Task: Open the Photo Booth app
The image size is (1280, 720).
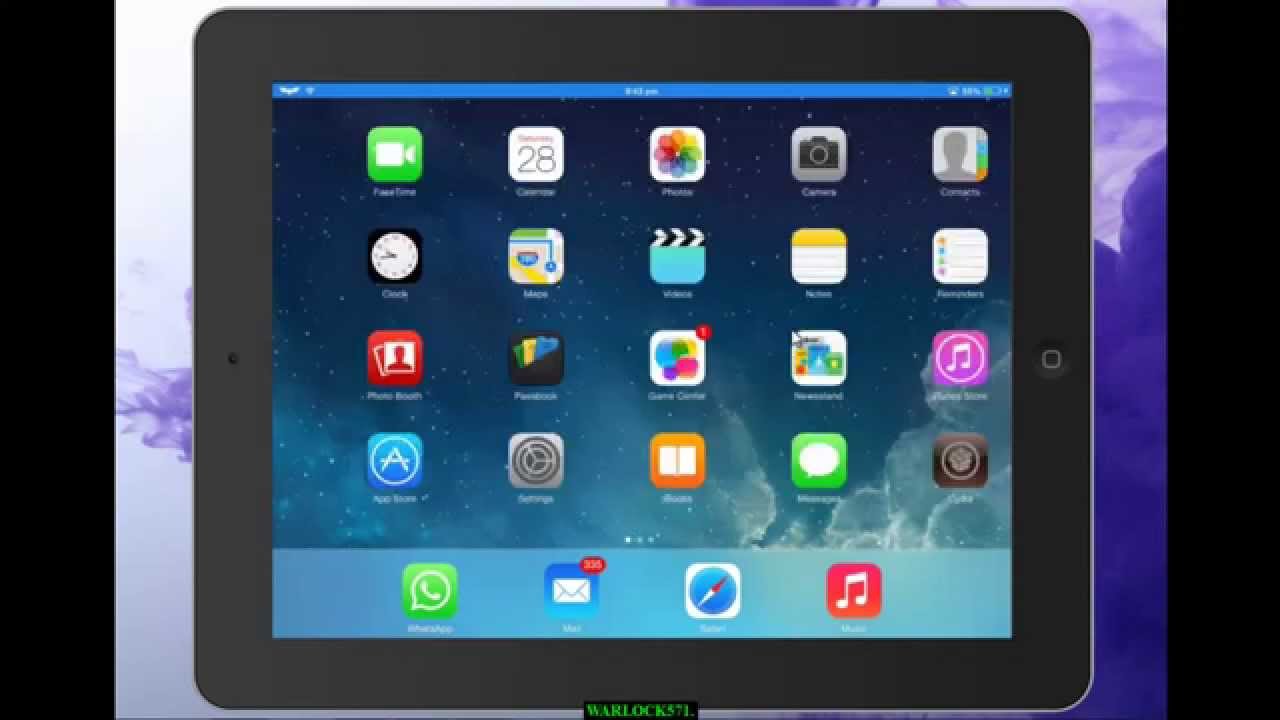Action: (x=395, y=358)
